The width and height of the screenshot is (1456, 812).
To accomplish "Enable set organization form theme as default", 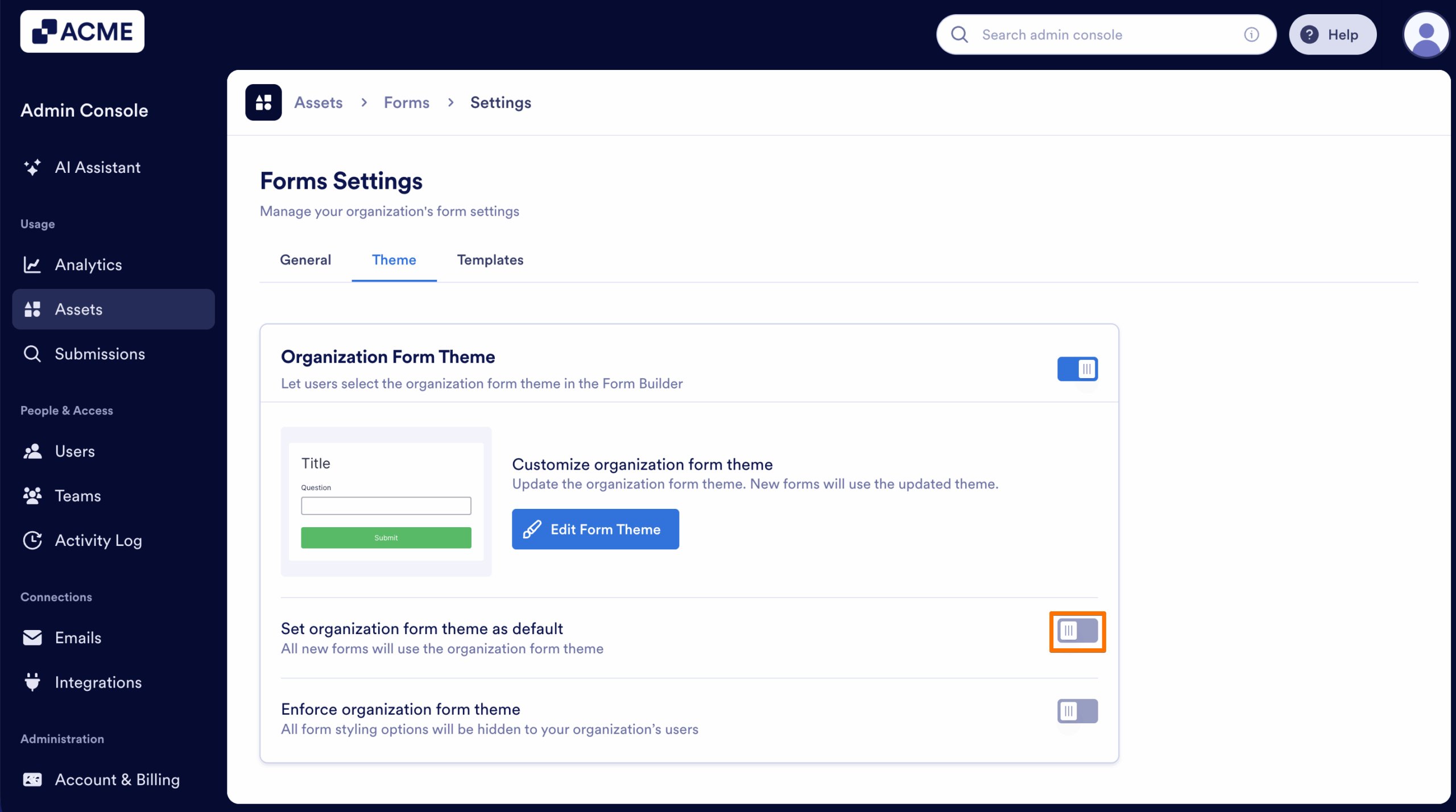I will click(1077, 631).
